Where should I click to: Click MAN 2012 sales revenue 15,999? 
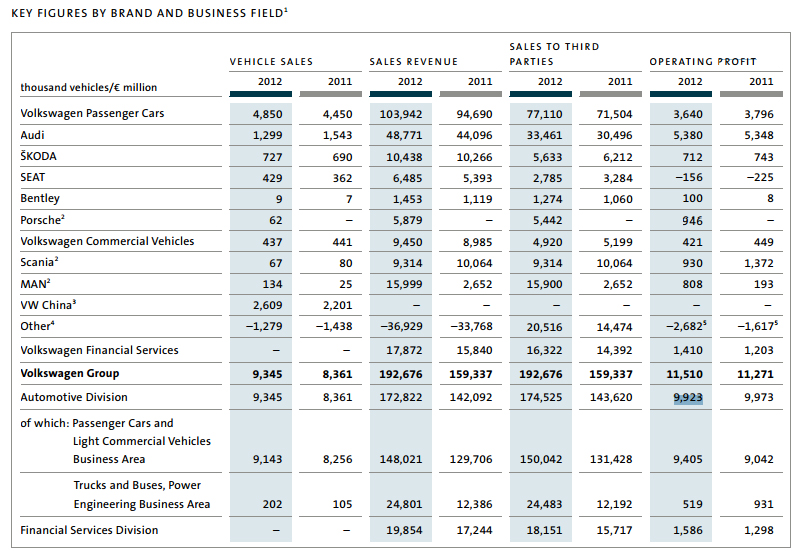tap(404, 284)
